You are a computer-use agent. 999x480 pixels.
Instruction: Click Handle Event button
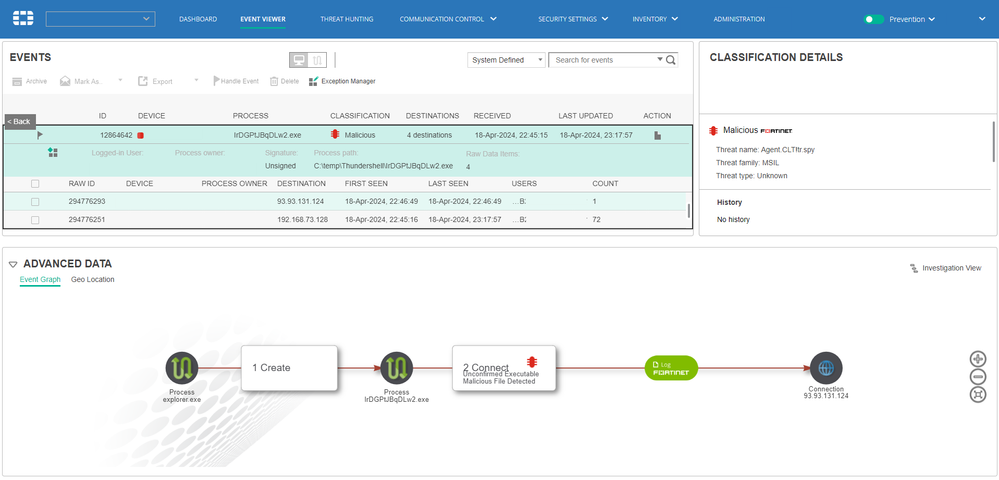(x=236, y=82)
